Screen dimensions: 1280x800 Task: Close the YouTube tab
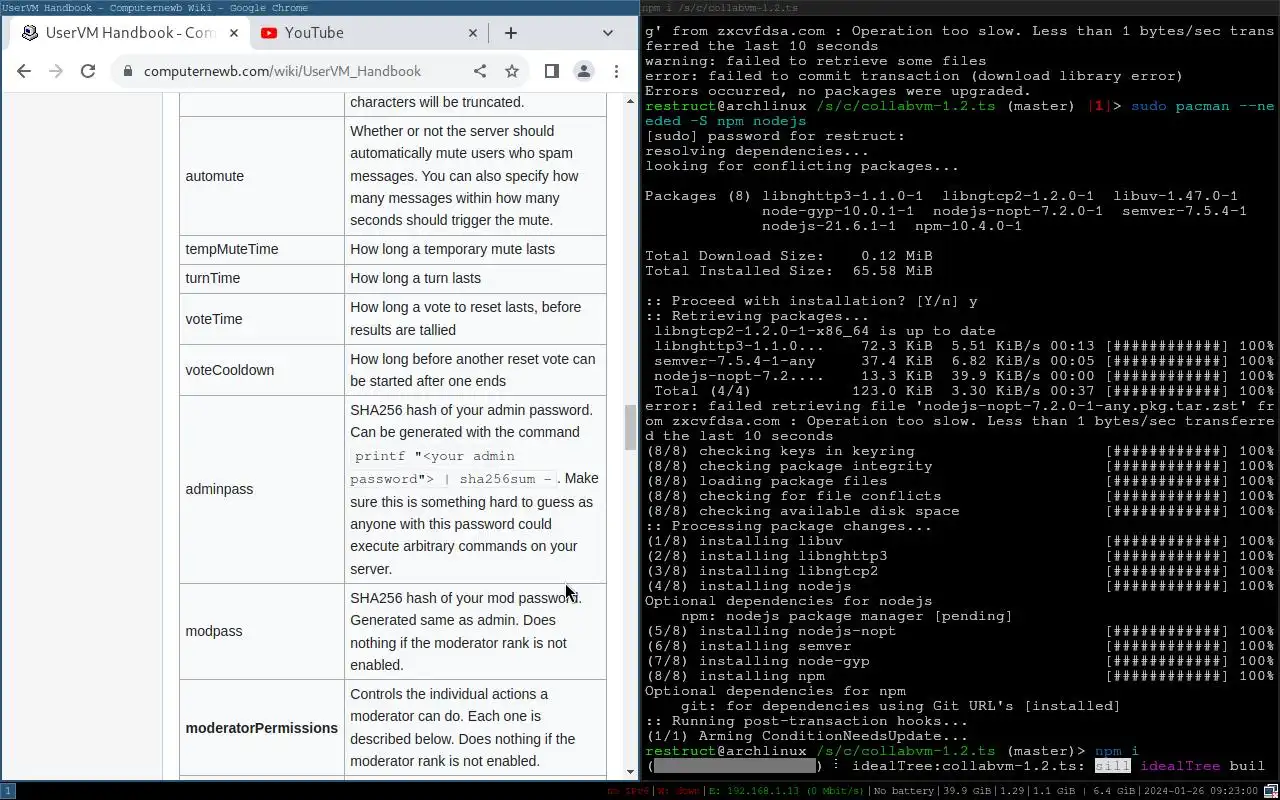pyautogui.click(x=474, y=33)
